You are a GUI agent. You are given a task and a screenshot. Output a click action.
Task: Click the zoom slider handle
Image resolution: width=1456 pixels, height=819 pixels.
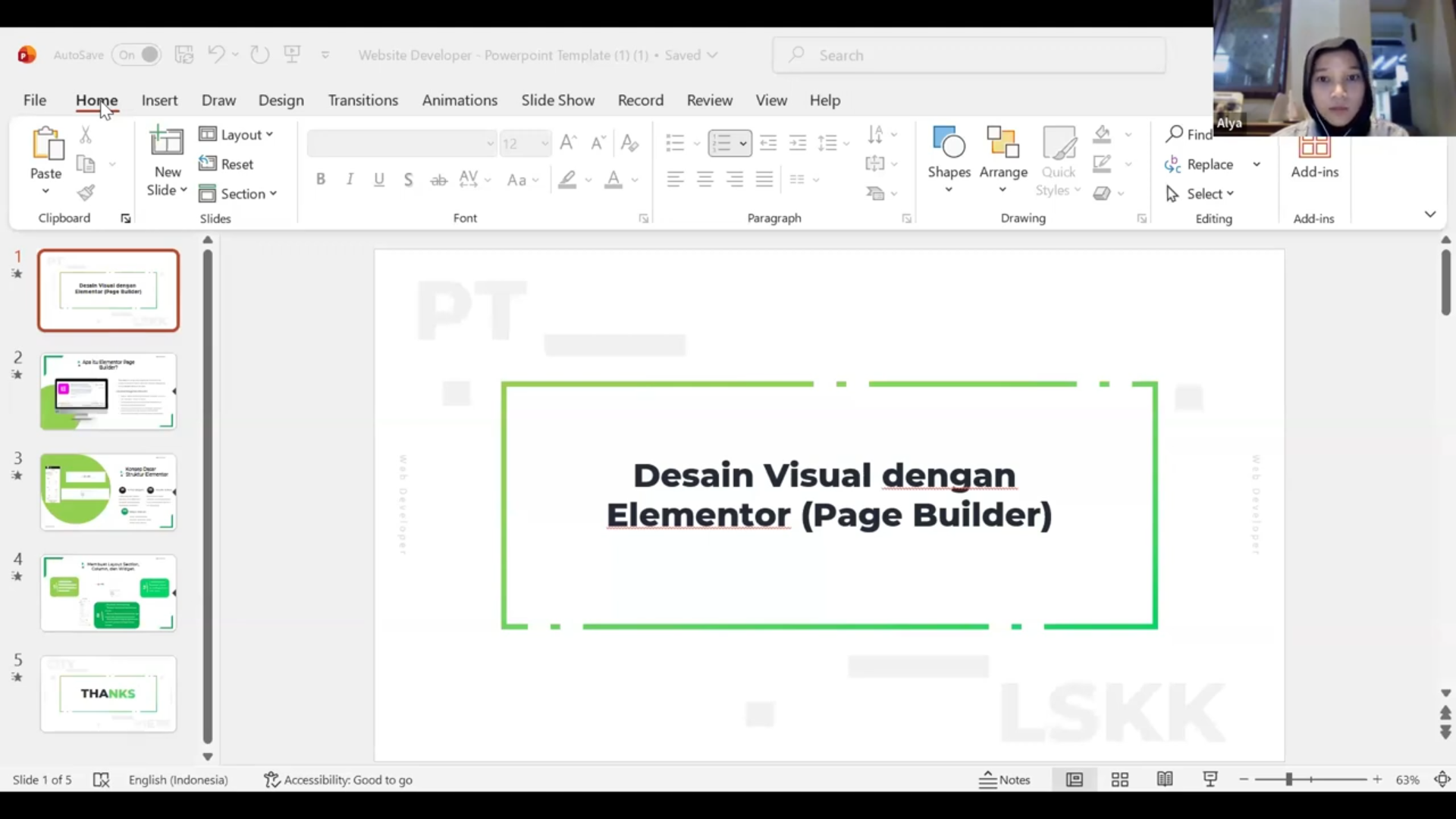pos(1288,780)
